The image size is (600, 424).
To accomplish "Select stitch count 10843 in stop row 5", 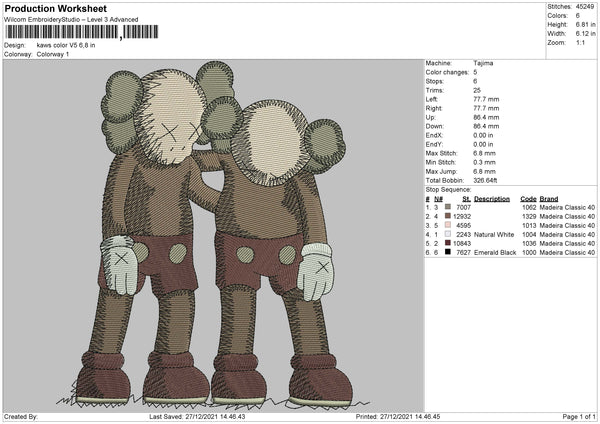I will tap(462, 244).
